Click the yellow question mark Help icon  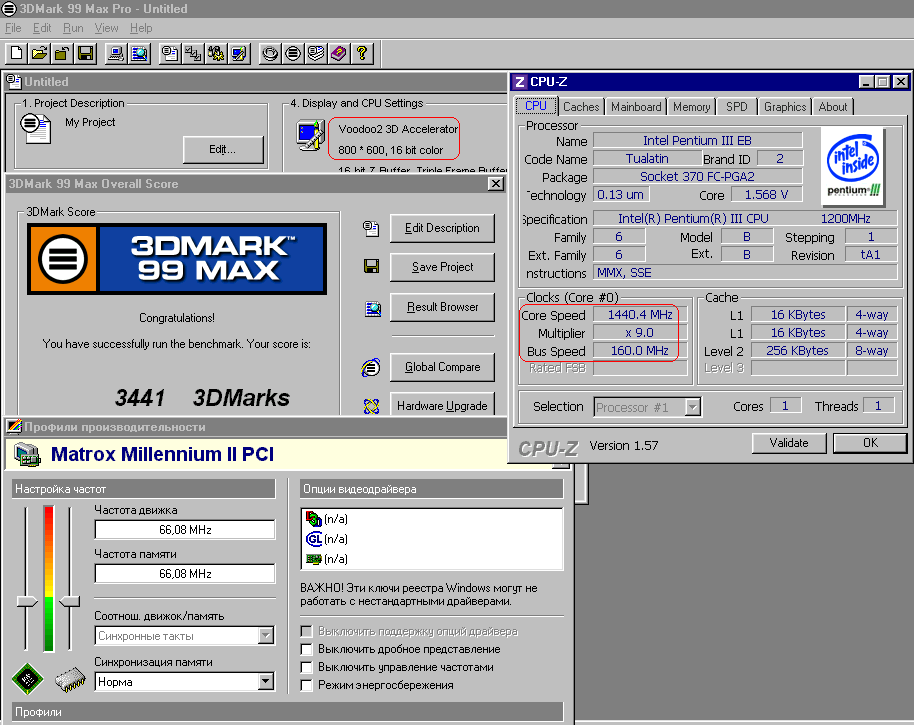(x=362, y=54)
